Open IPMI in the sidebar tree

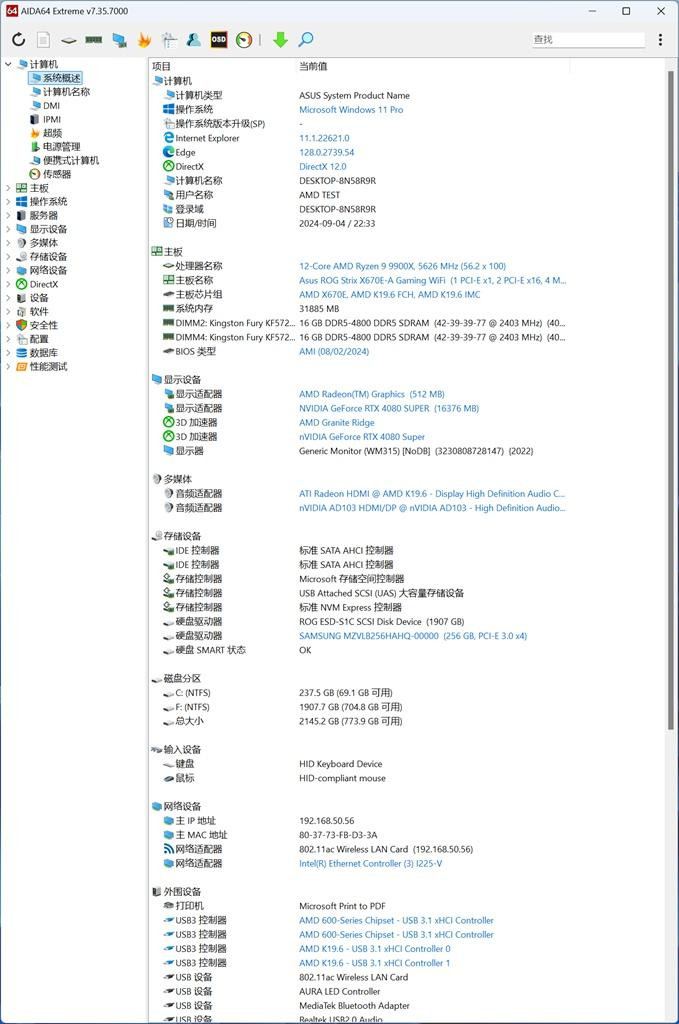tap(45, 120)
